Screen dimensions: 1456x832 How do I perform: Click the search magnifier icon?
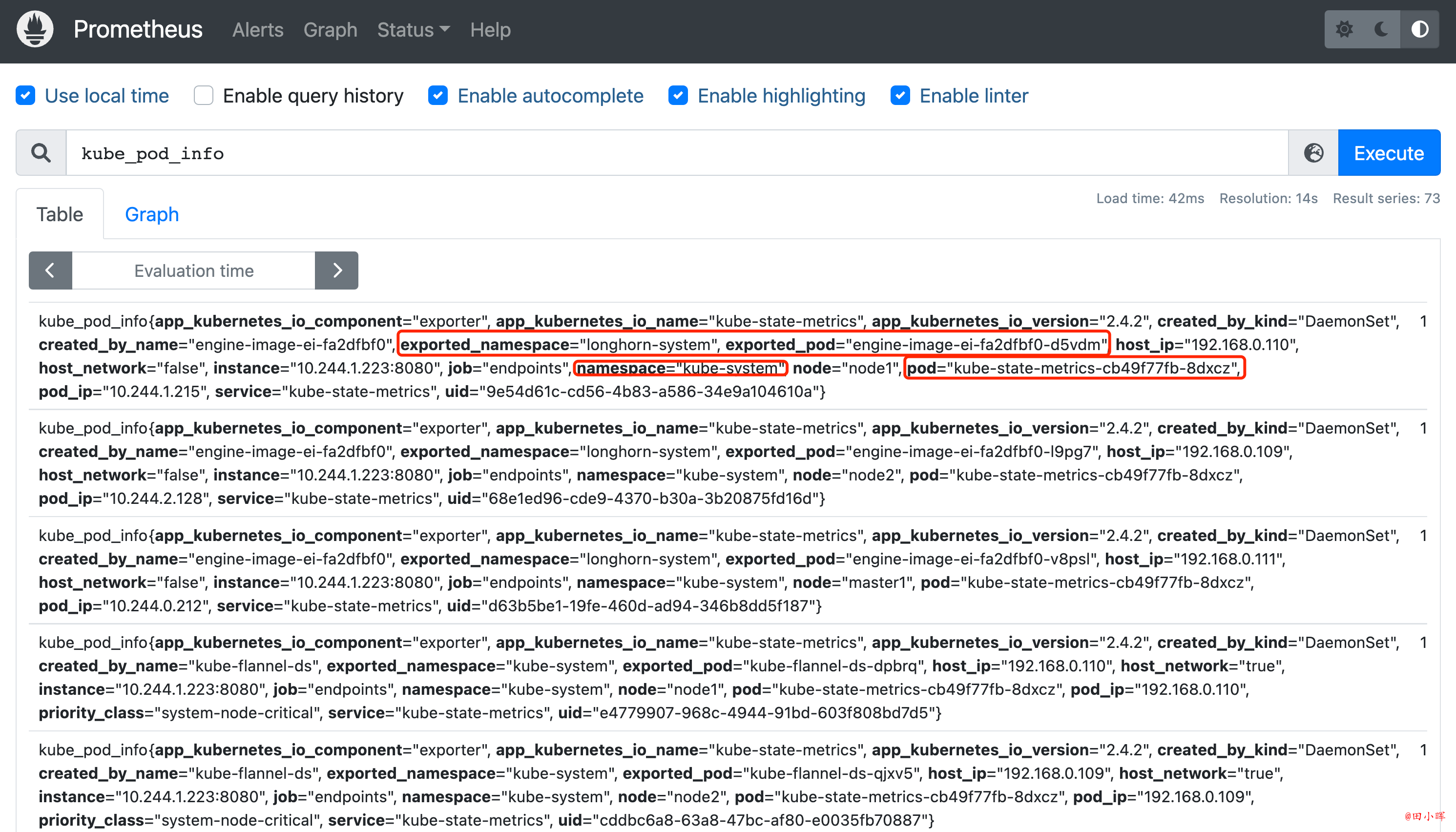[41, 152]
